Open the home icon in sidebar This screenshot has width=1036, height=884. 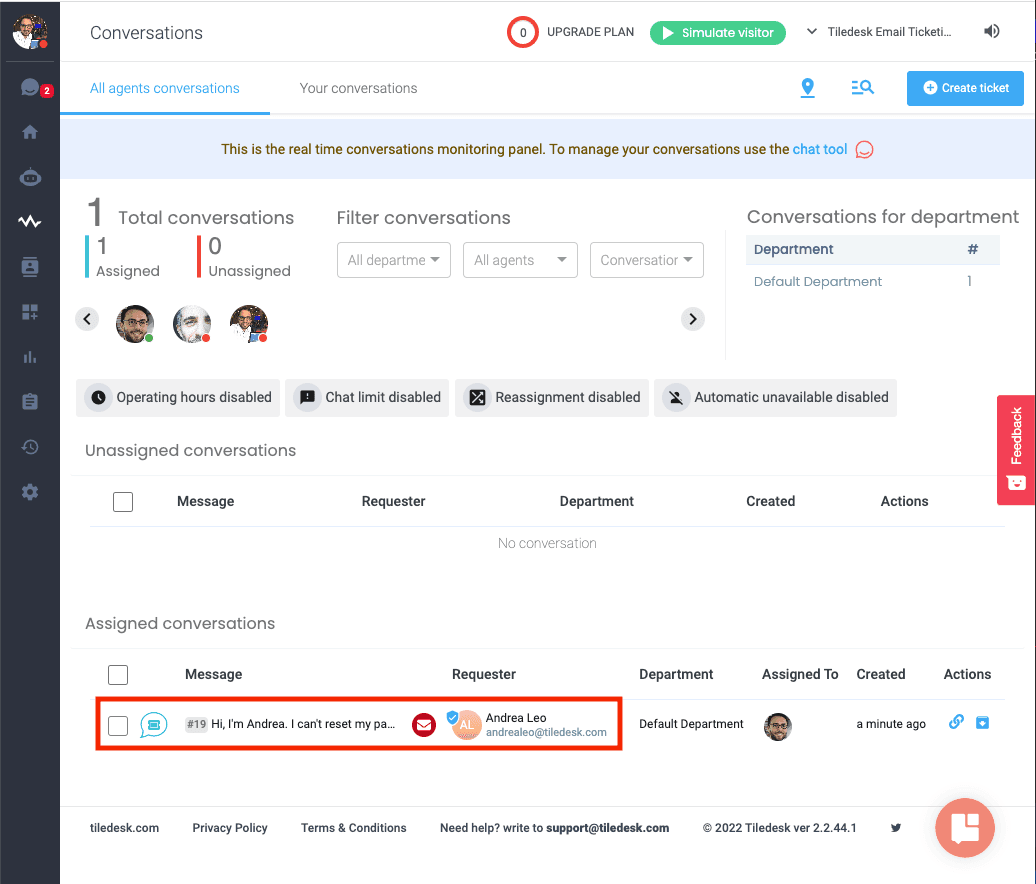click(x=30, y=132)
